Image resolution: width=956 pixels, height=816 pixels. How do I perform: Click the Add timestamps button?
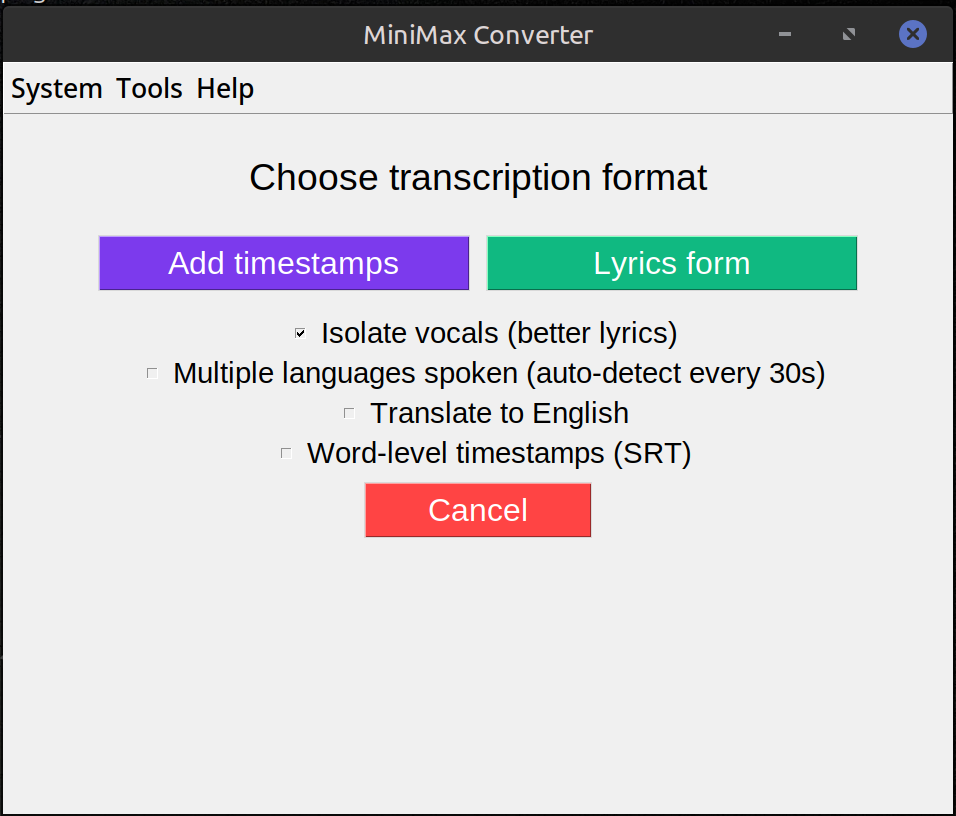284,263
